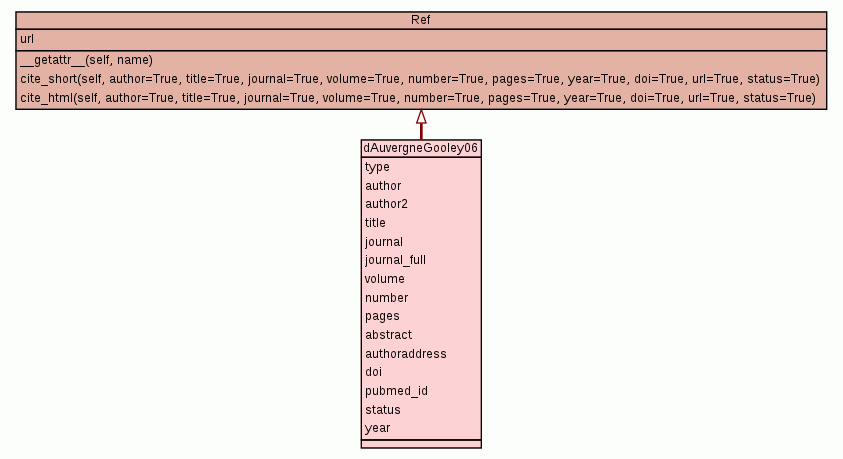
Task: Click the status attribute in dAuvergneGooley06
Action: pyautogui.click(x=382, y=410)
